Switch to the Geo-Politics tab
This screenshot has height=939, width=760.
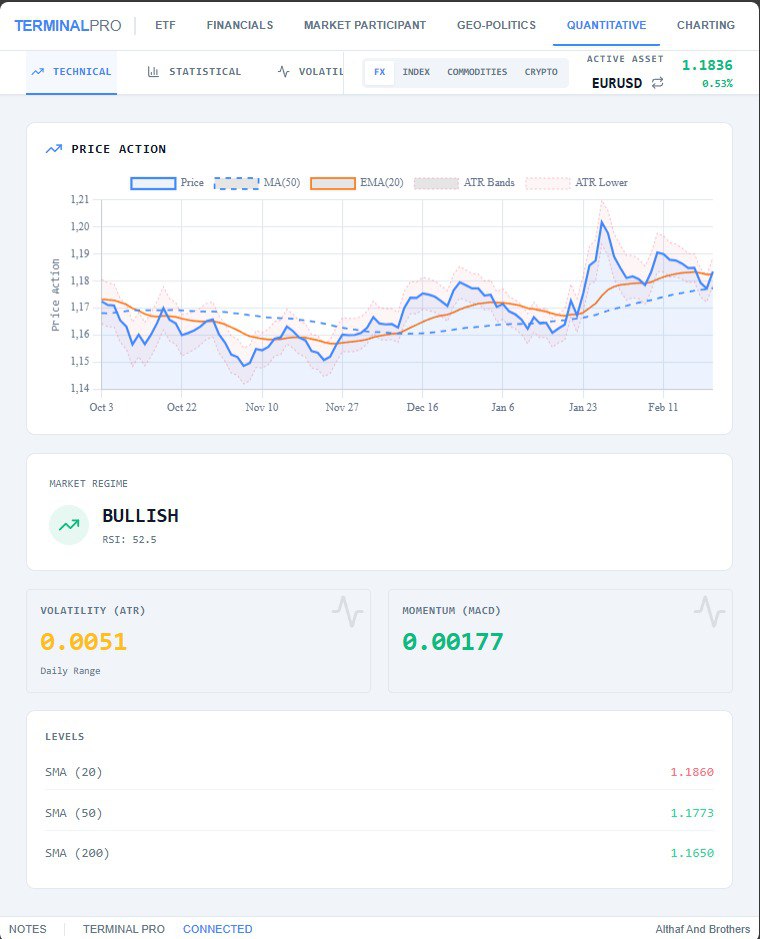point(496,25)
